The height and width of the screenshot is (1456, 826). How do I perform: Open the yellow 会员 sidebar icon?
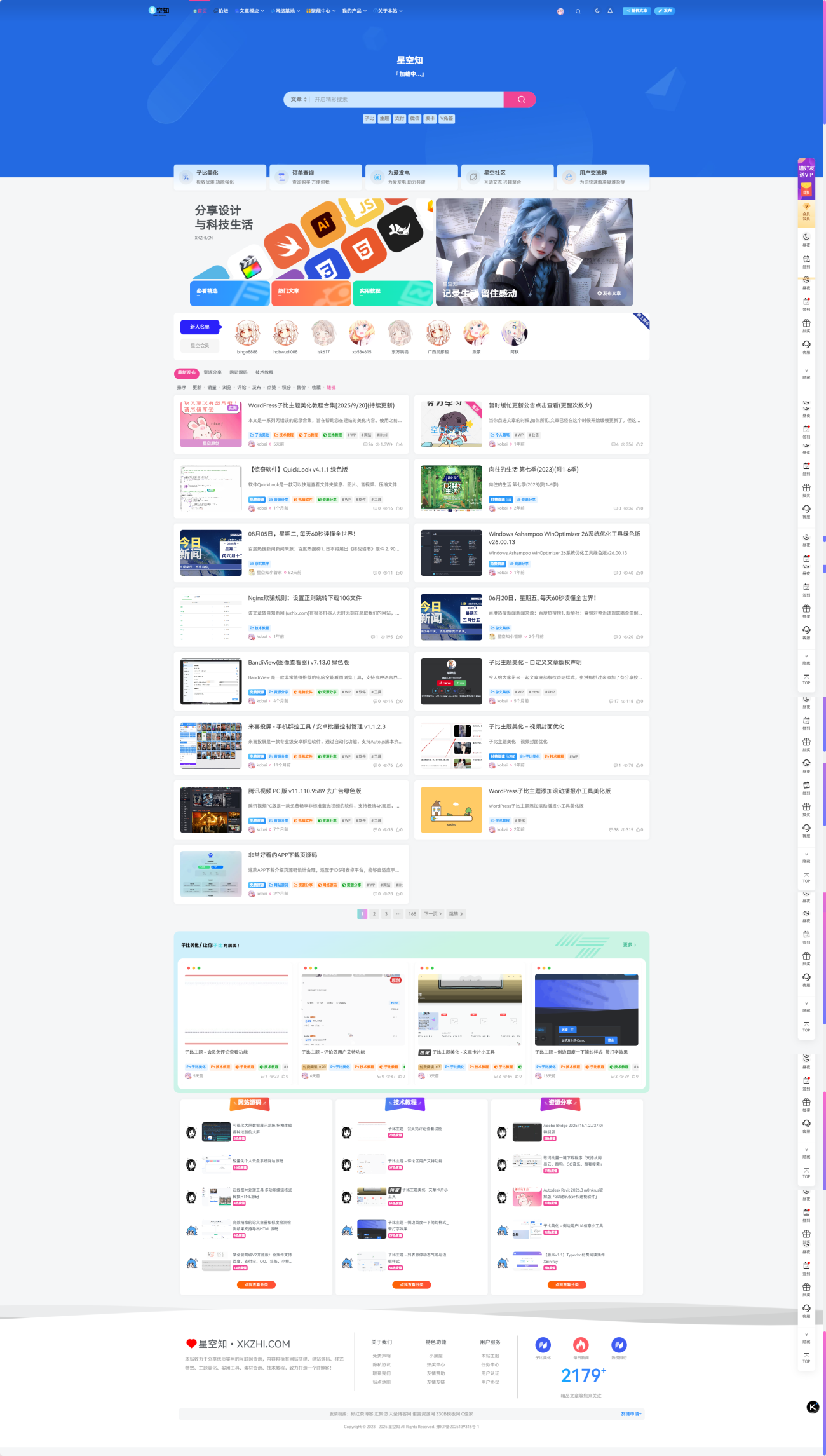coord(806,214)
